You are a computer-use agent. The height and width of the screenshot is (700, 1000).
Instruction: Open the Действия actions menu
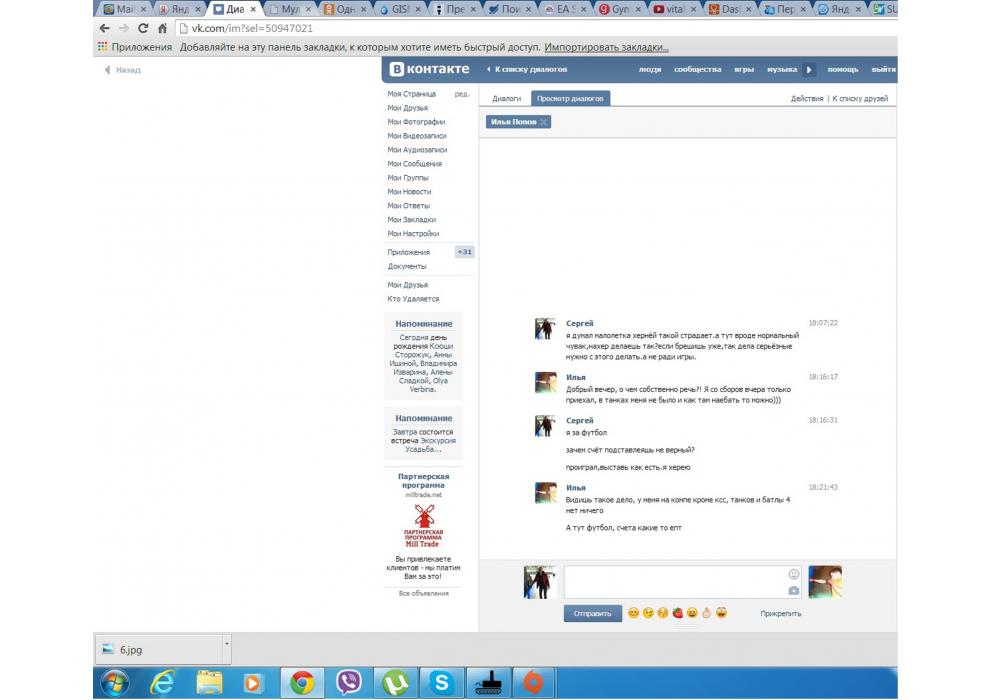point(806,99)
